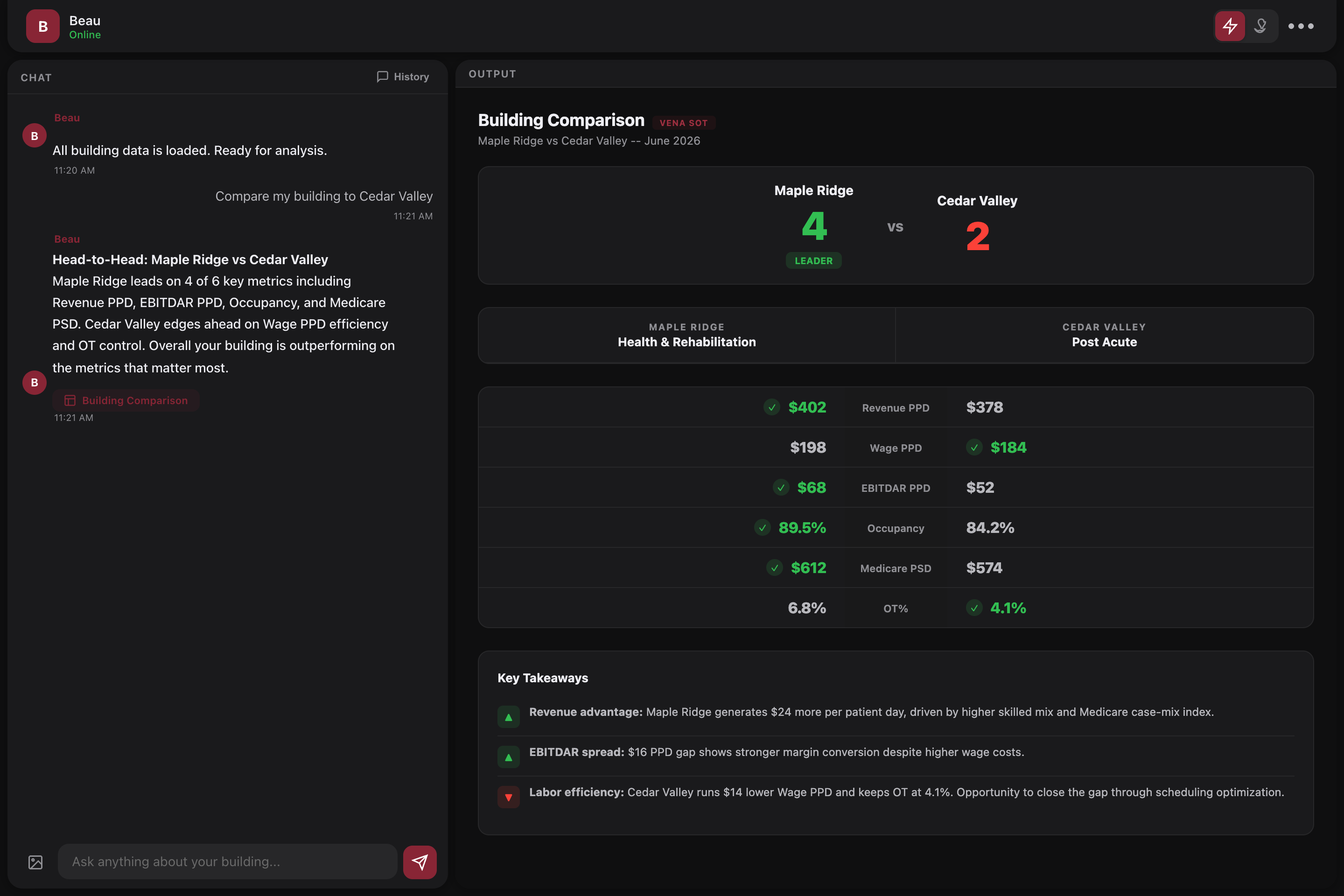Click the Key Takeaways heading
The height and width of the screenshot is (896, 1344).
(x=543, y=678)
